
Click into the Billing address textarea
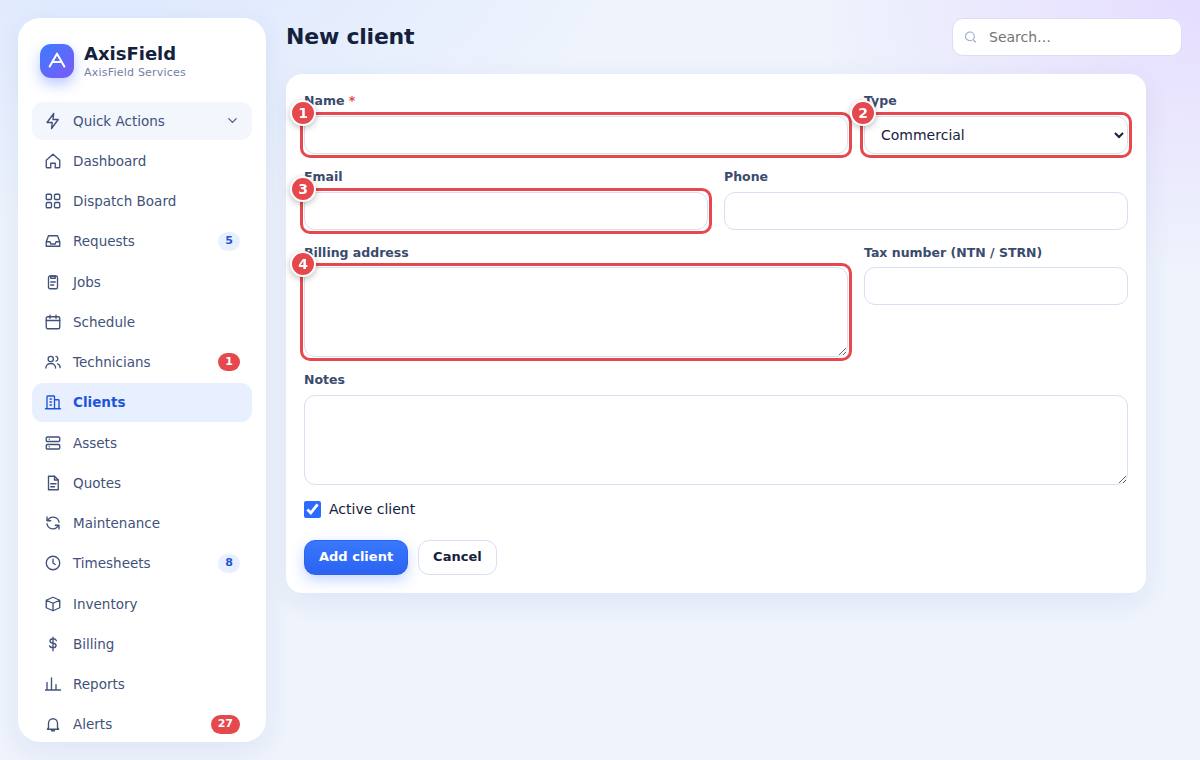[576, 312]
